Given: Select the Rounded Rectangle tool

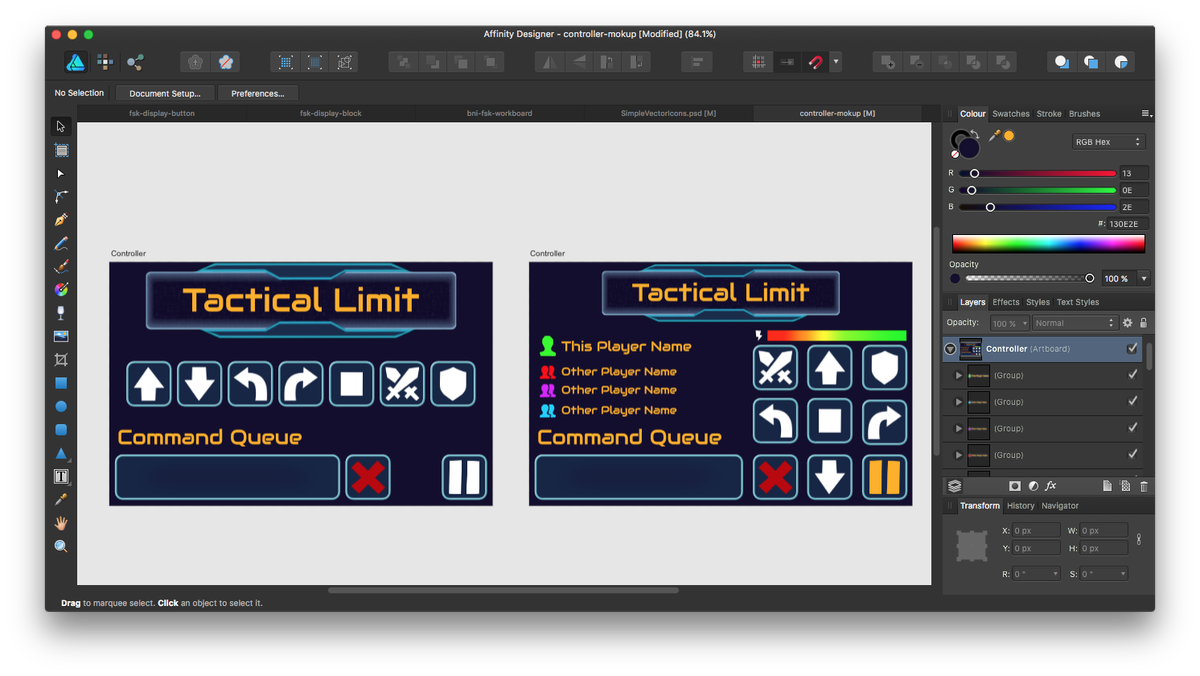Looking at the screenshot, I should (61, 430).
